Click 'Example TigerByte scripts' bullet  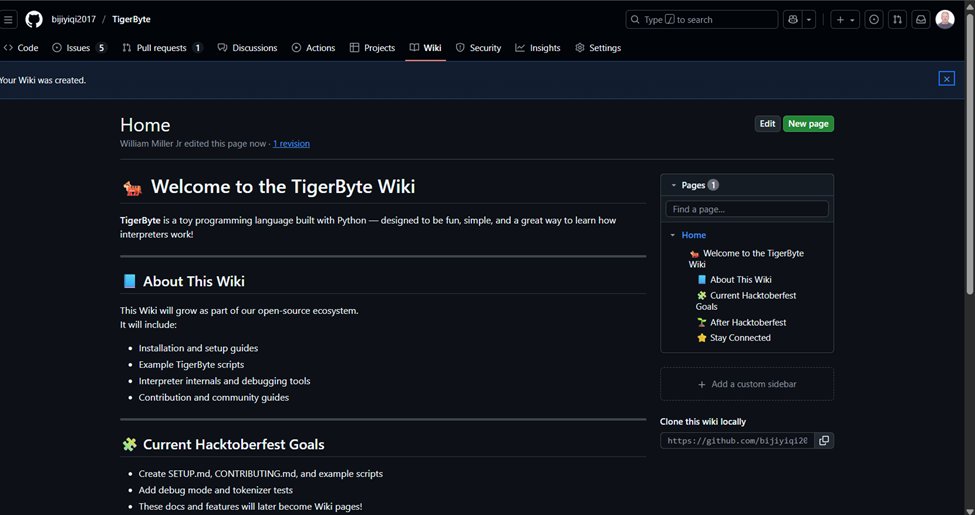tap(192, 364)
